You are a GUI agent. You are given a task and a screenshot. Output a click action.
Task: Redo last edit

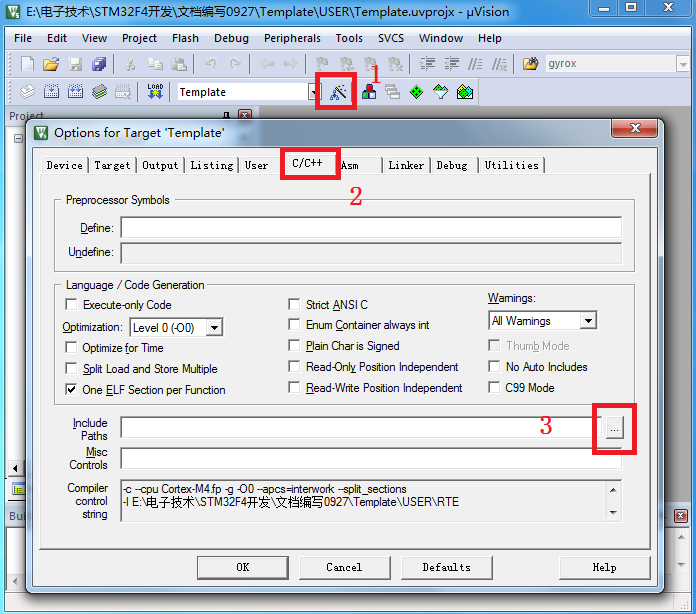[235, 64]
